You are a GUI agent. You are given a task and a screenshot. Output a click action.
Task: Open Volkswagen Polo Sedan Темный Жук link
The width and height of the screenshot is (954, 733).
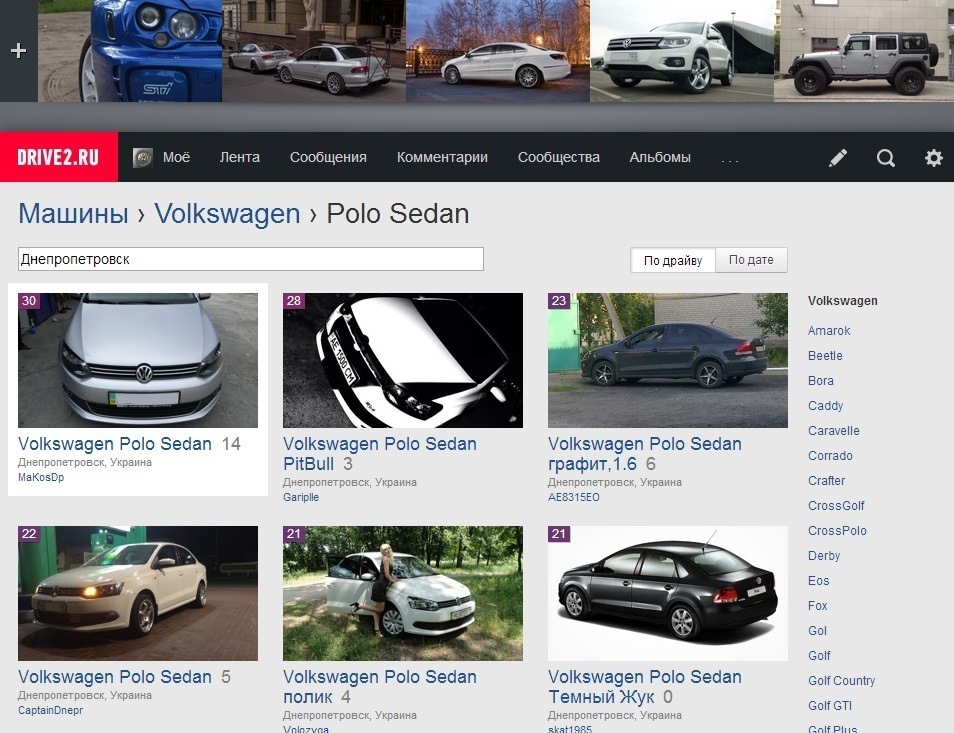pos(644,687)
